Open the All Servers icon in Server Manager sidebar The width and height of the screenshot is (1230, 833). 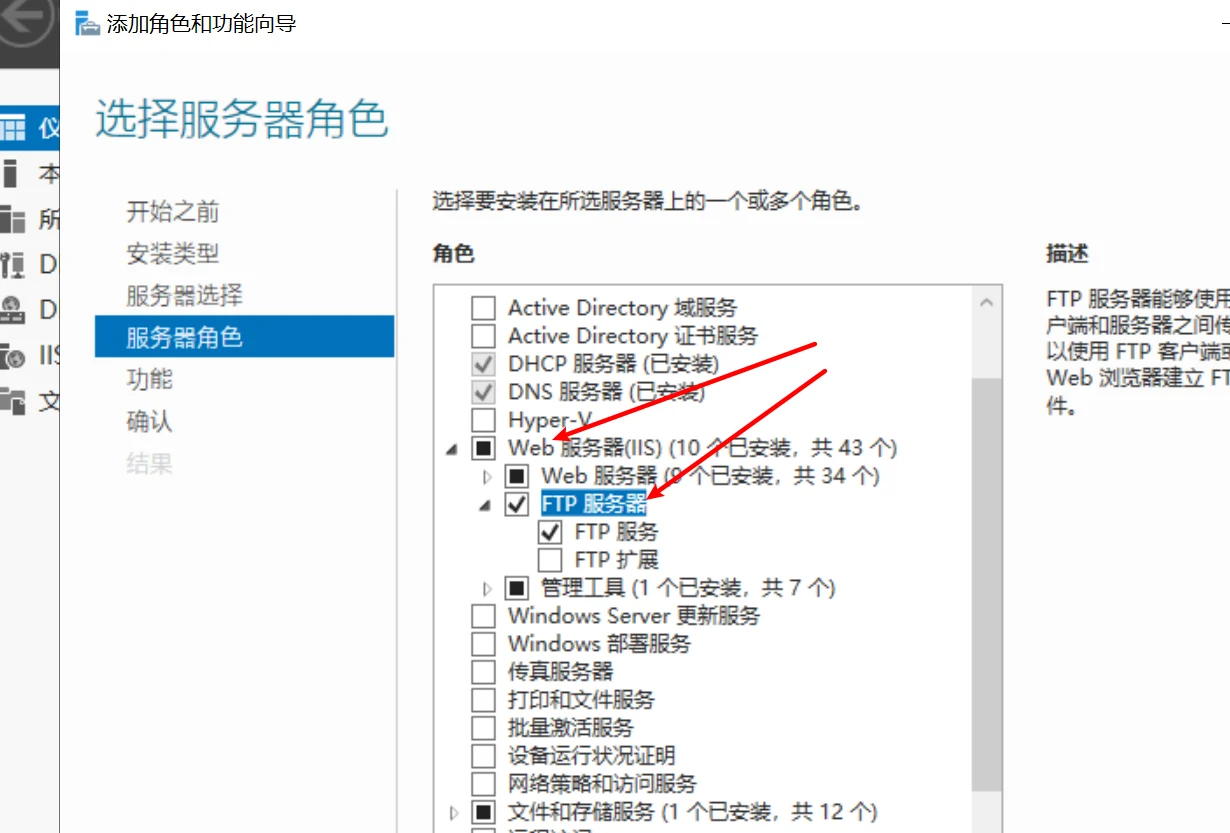[13, 219]
